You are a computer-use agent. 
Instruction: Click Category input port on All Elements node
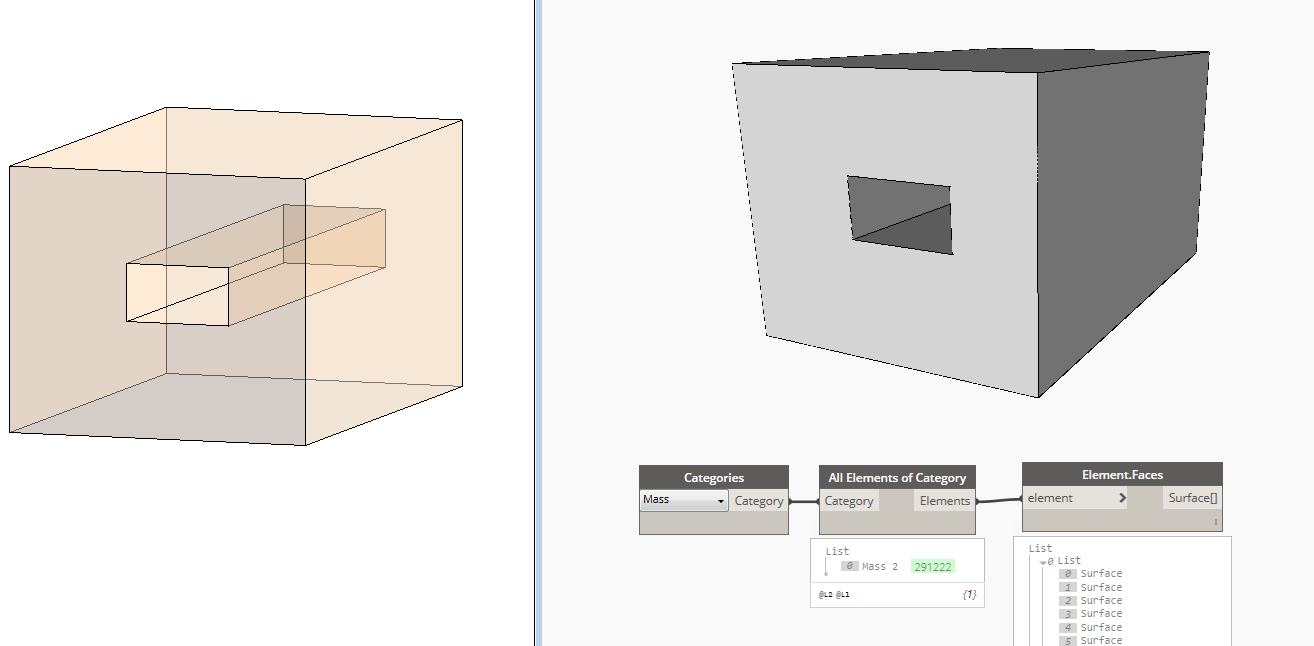(x=849, y=501)
